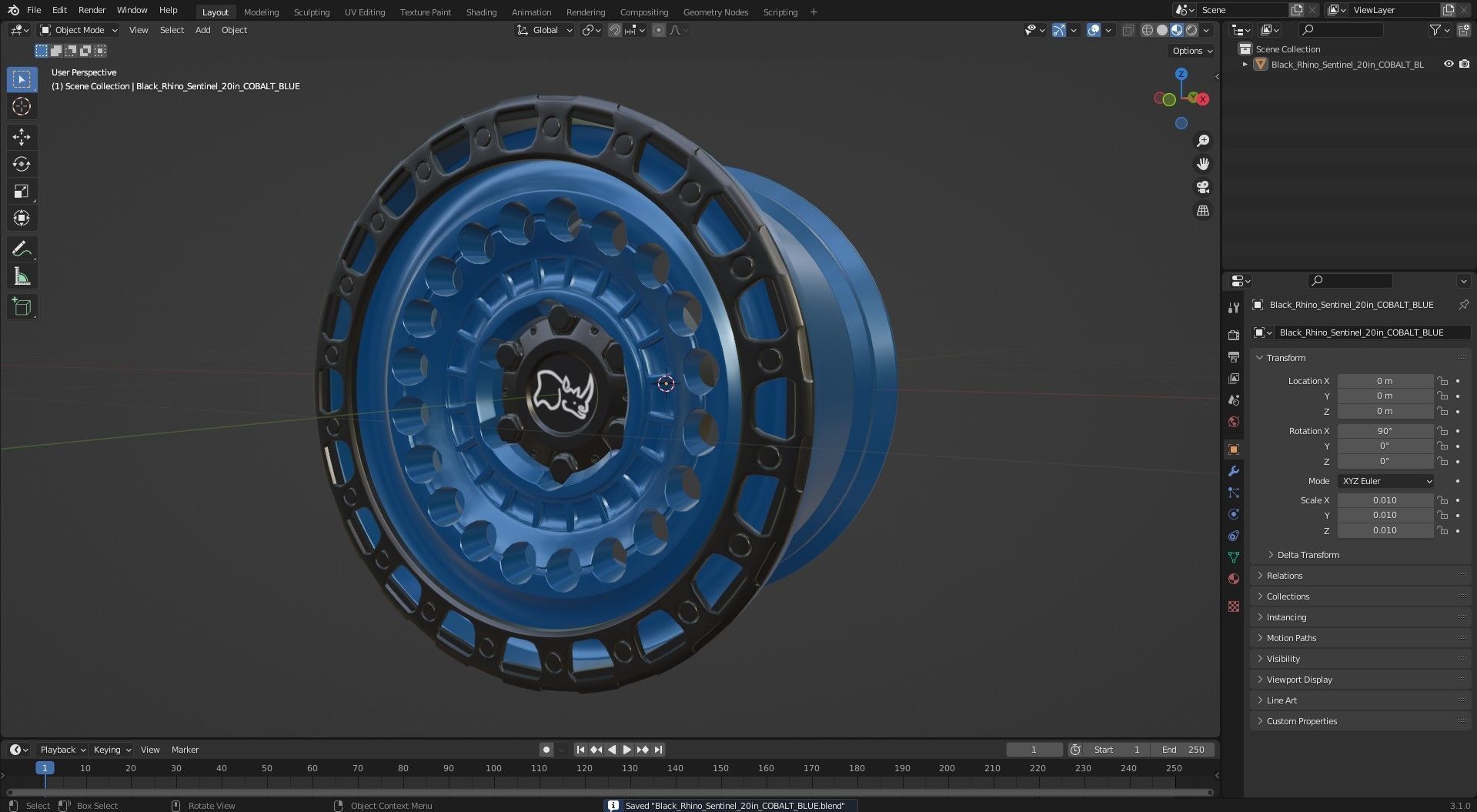Image resolution: width=1477 pixels, height=812 pixels.
Task: Select the Select Box tool
Action: tap(22, 79)
